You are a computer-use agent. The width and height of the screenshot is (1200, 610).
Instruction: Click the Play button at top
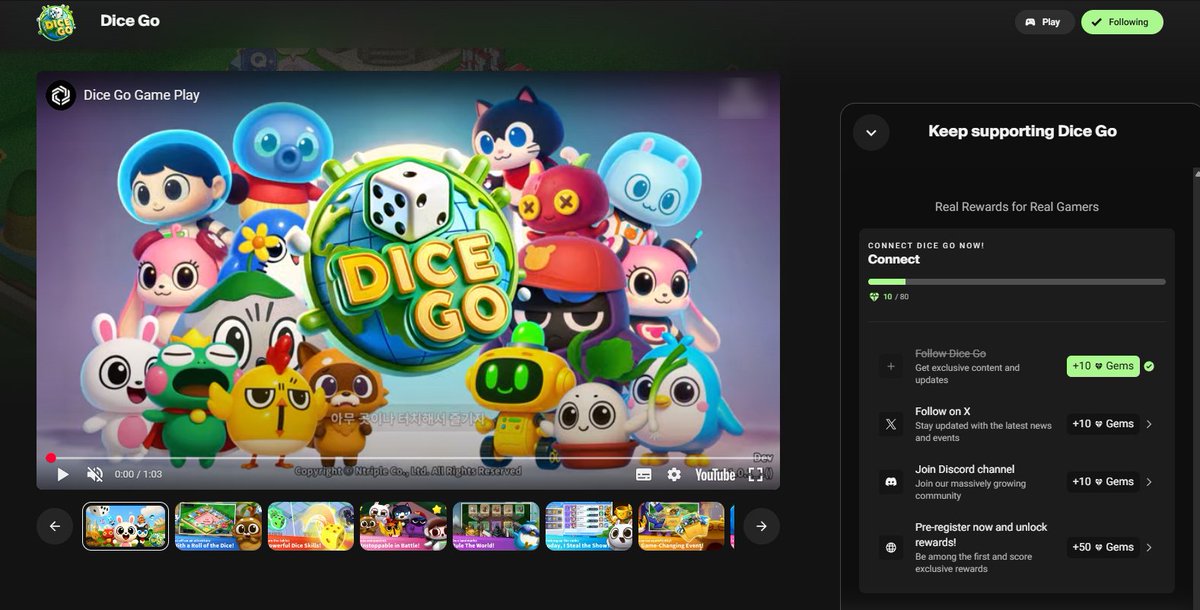coord(1044,22)
